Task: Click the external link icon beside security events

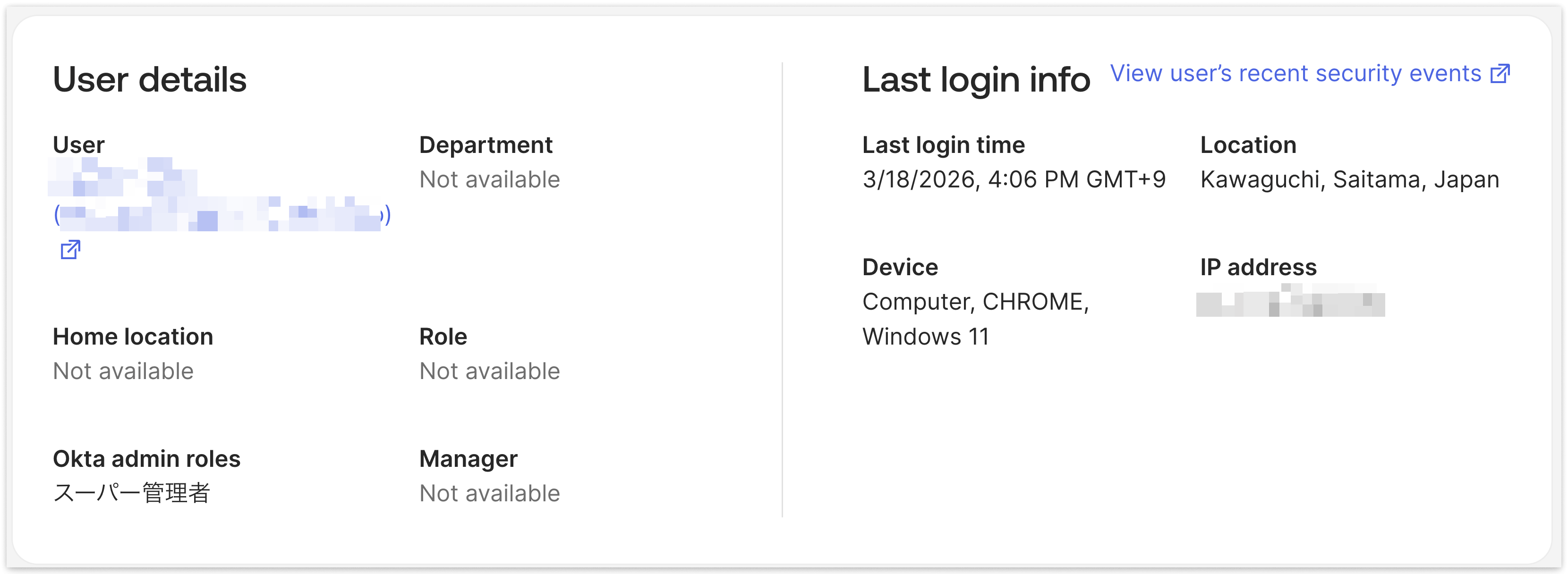Action: [1500, 73]
